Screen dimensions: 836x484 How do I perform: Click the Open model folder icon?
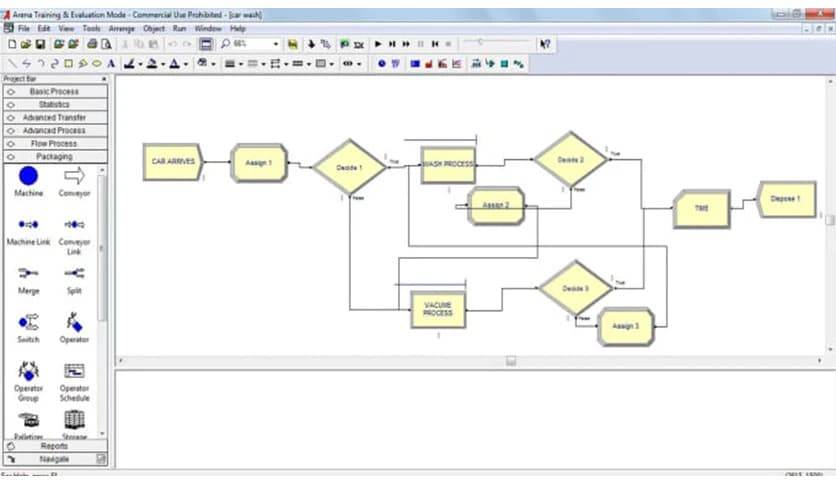25,44
